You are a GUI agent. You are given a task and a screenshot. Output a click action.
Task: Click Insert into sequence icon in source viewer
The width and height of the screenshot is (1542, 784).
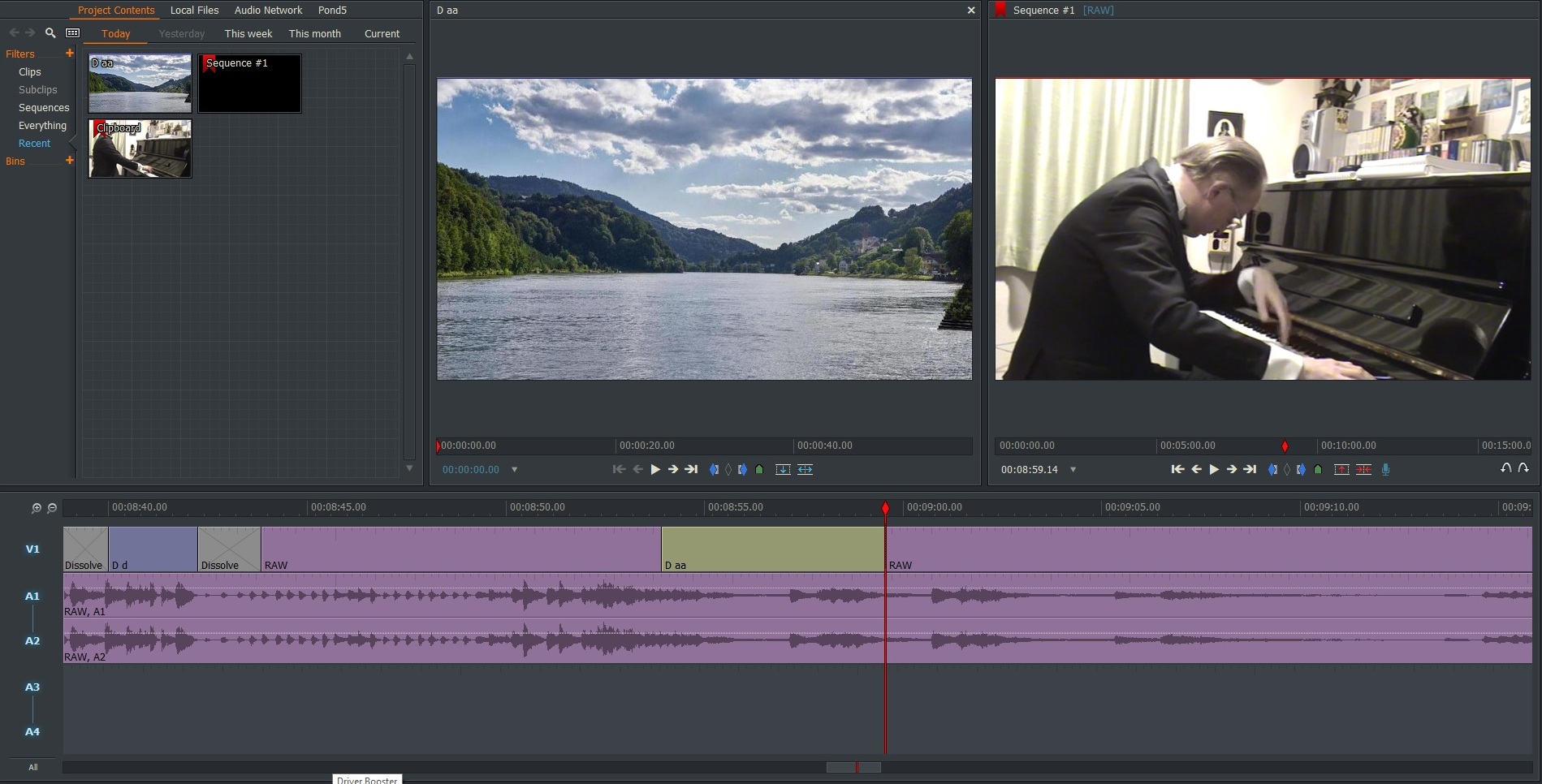783,469
